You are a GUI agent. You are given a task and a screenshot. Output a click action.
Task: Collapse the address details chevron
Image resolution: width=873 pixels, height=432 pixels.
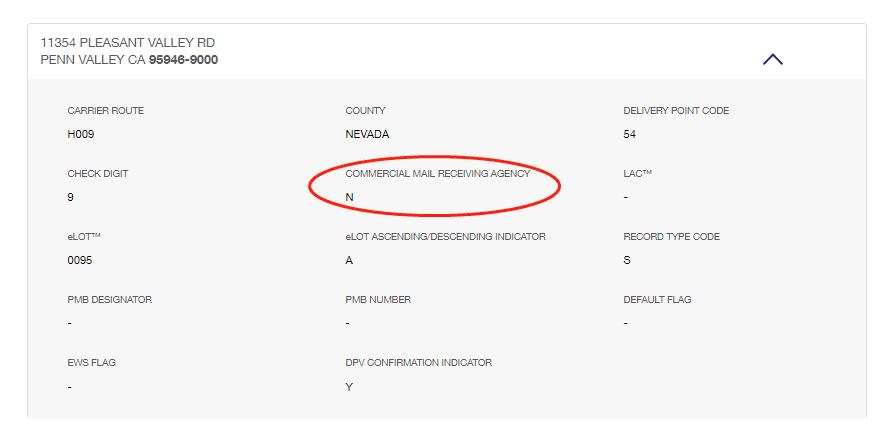click(x=773, y=60)
